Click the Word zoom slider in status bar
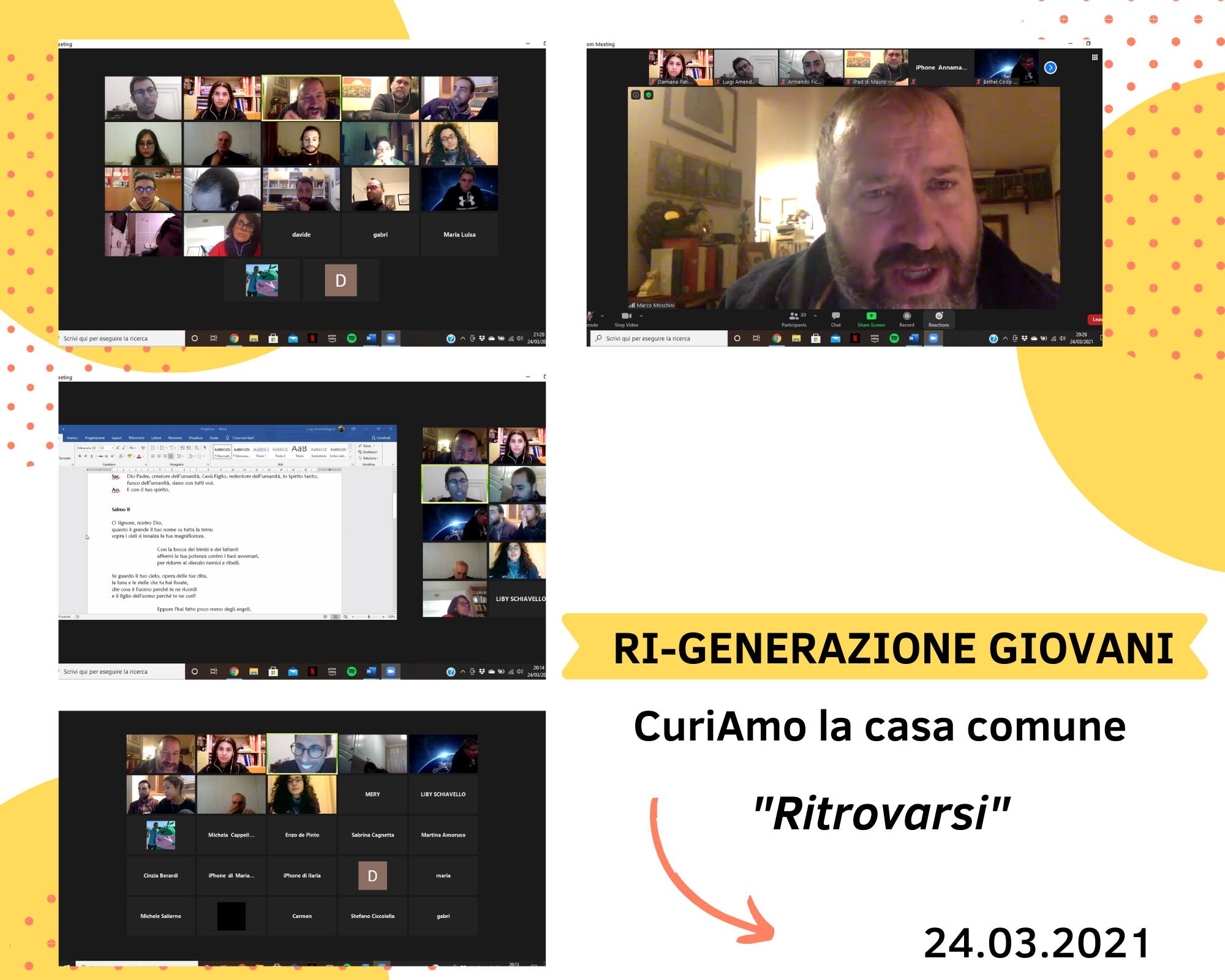 pos(369,616)
